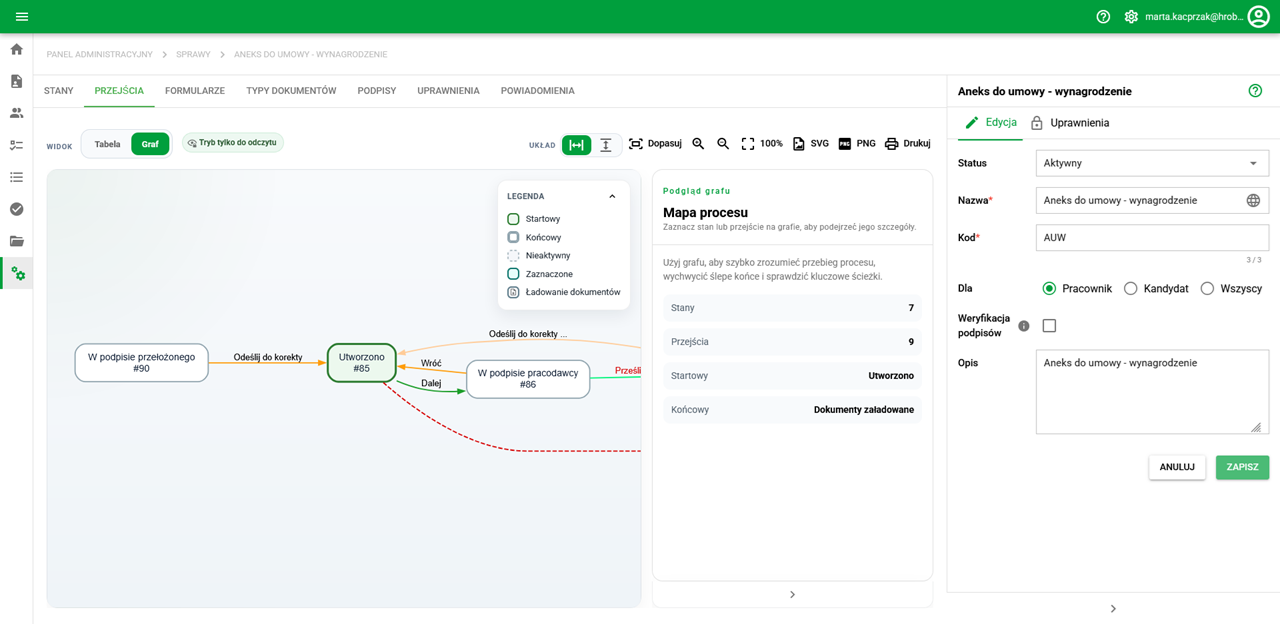Viewport: 1280px width, 624px height.
Task: Open the Uprawnienia tab in the main tab row
Action: (x=448, y=91)
